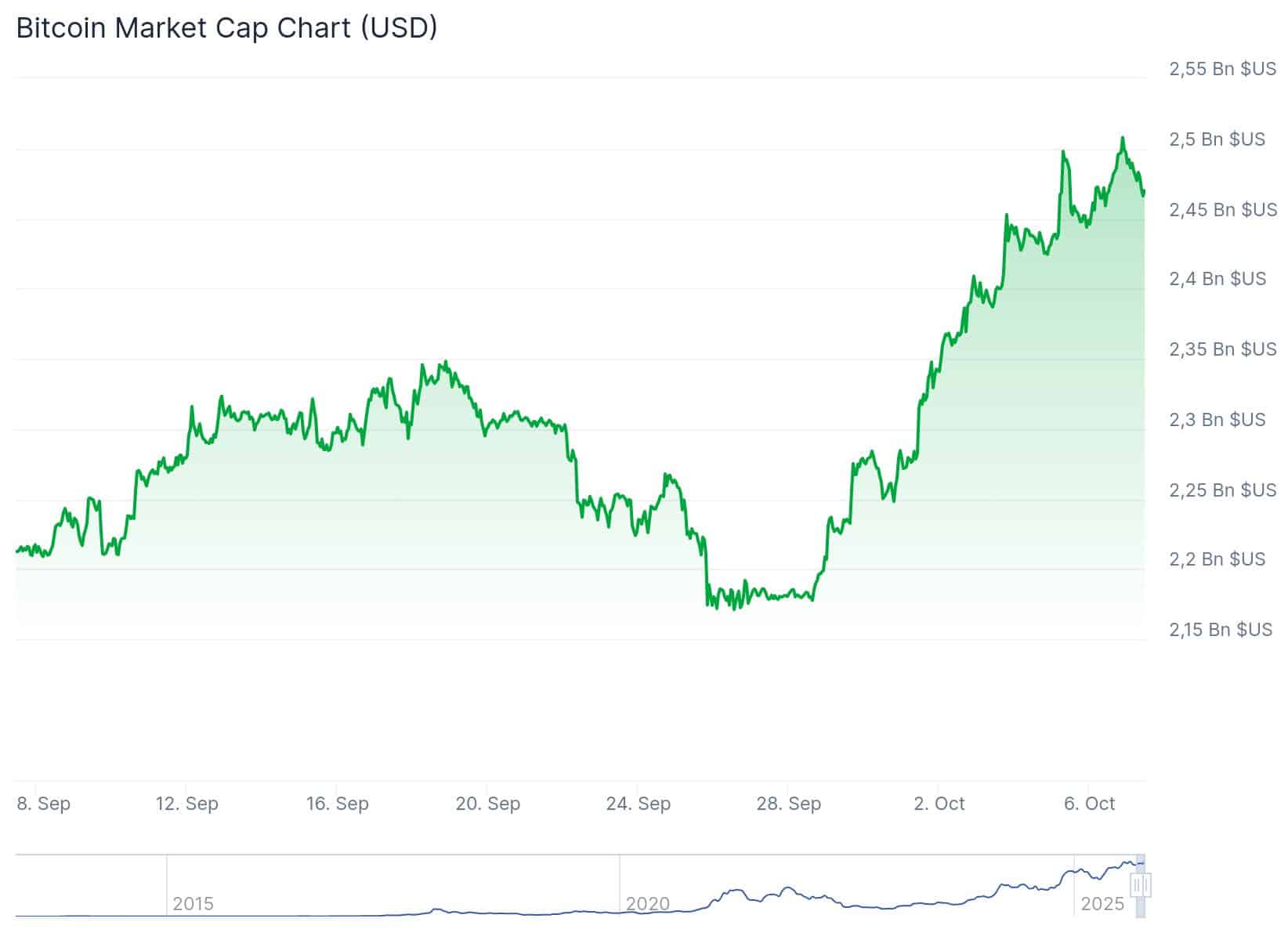Click the 2,5 Bn $US axis label
The width and height of the screenshot is (1288, 940).
coord(1217,139)
